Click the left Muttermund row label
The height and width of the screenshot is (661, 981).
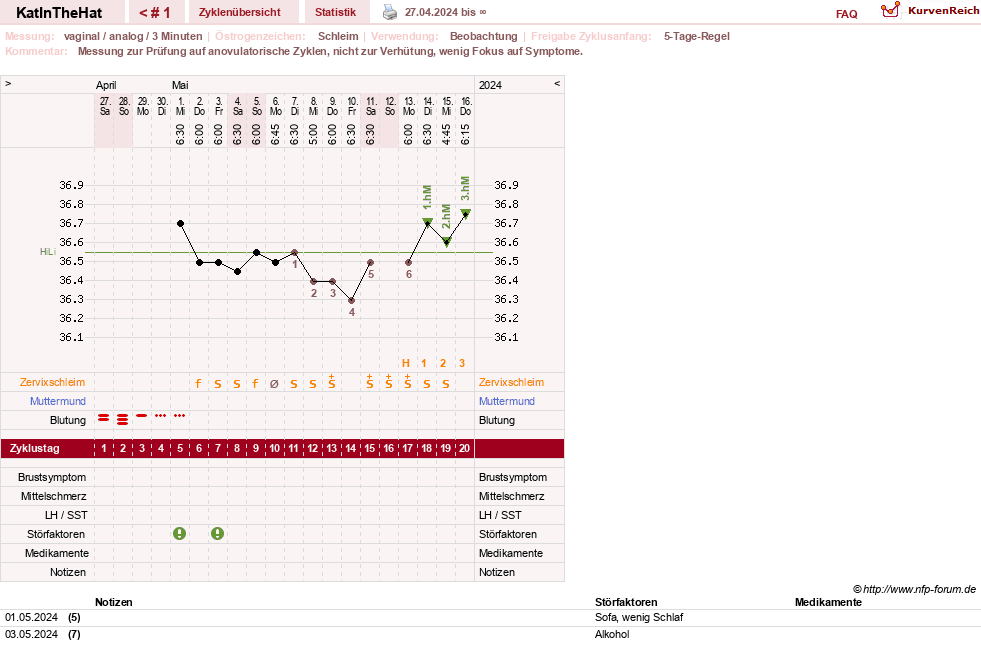click(x=58, y=401)
